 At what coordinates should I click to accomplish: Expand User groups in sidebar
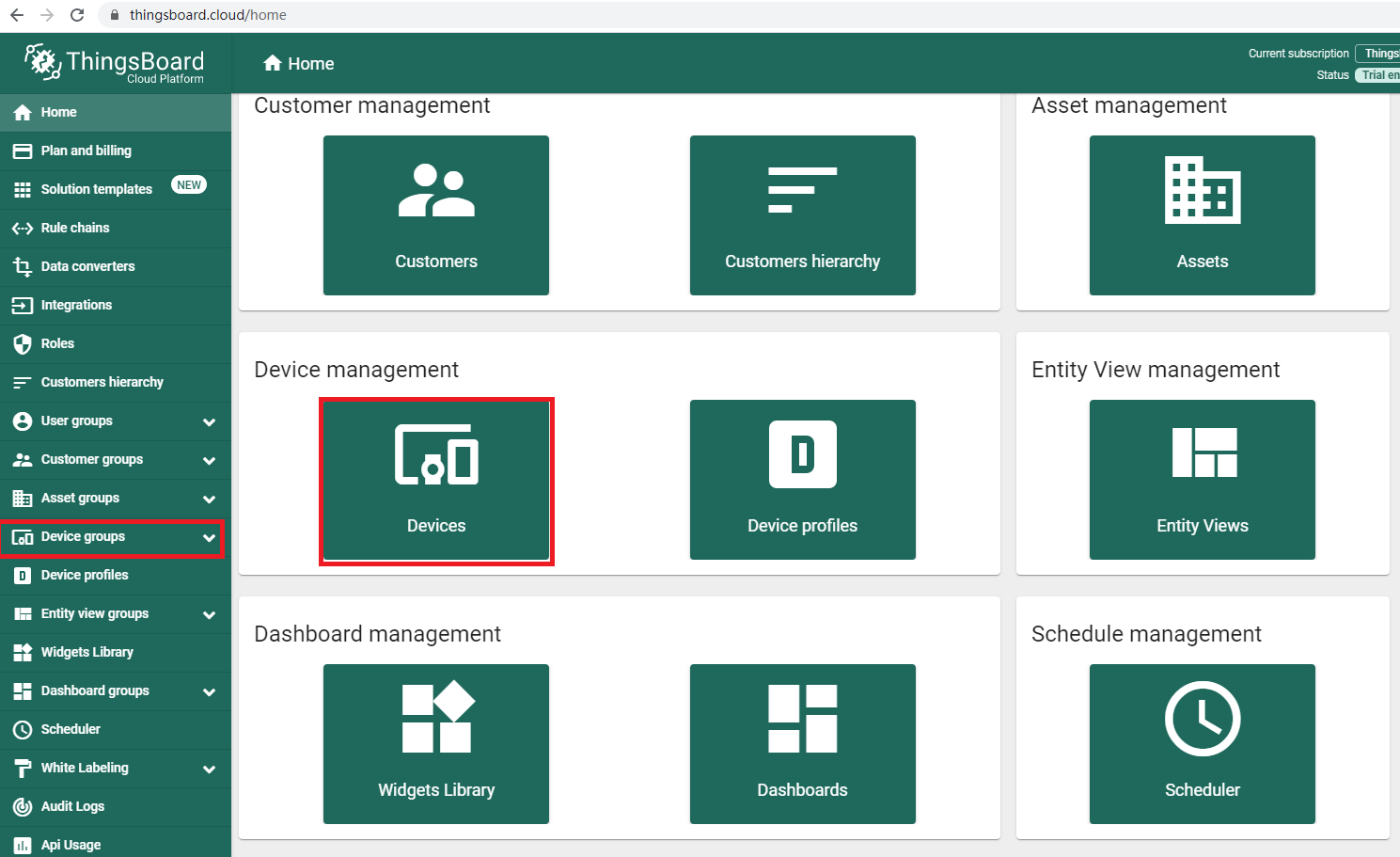click(x=209, y=422)
